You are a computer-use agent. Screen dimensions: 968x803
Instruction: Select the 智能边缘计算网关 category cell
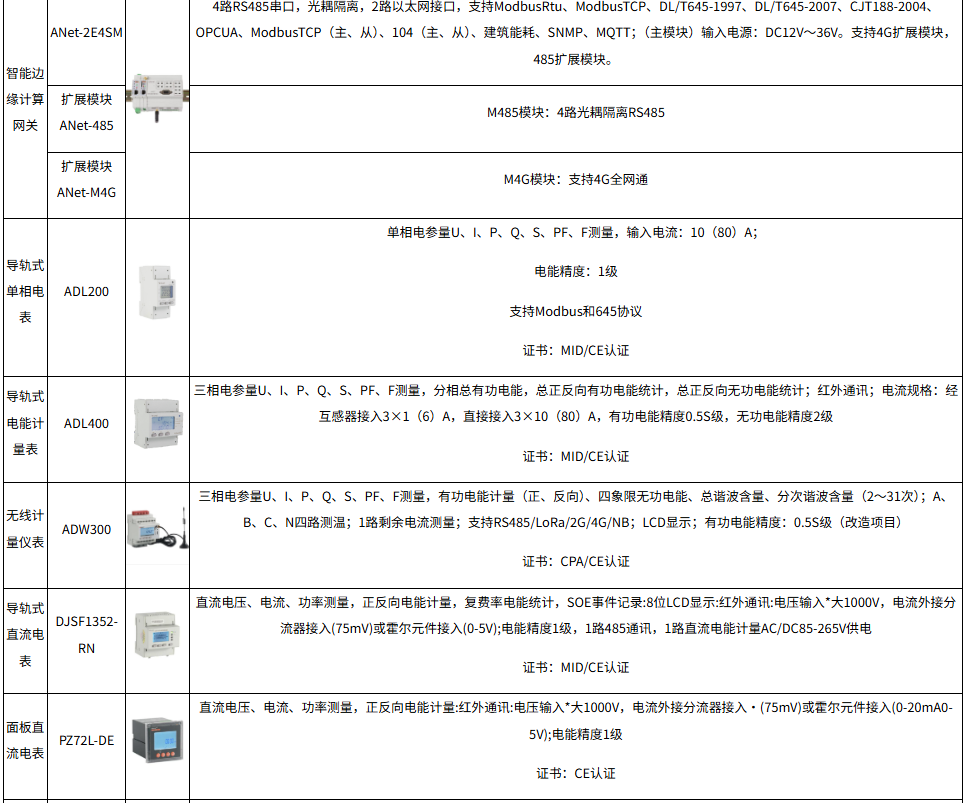(x=25, y=99)
